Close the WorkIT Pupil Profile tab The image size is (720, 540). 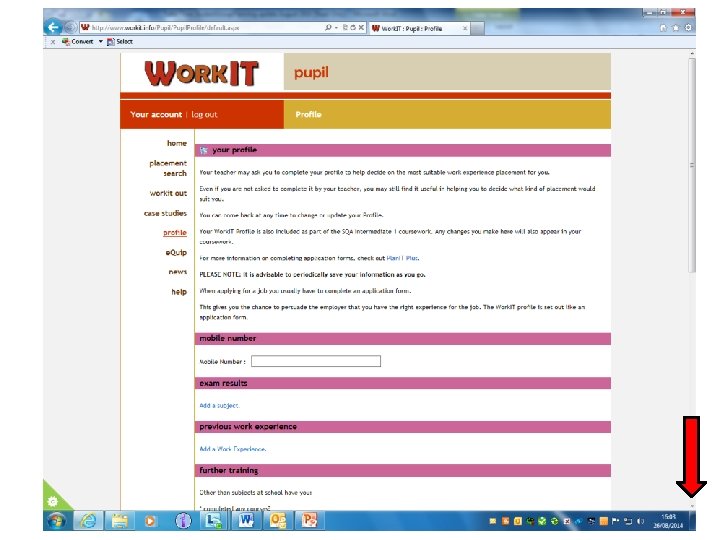(465, 28)
